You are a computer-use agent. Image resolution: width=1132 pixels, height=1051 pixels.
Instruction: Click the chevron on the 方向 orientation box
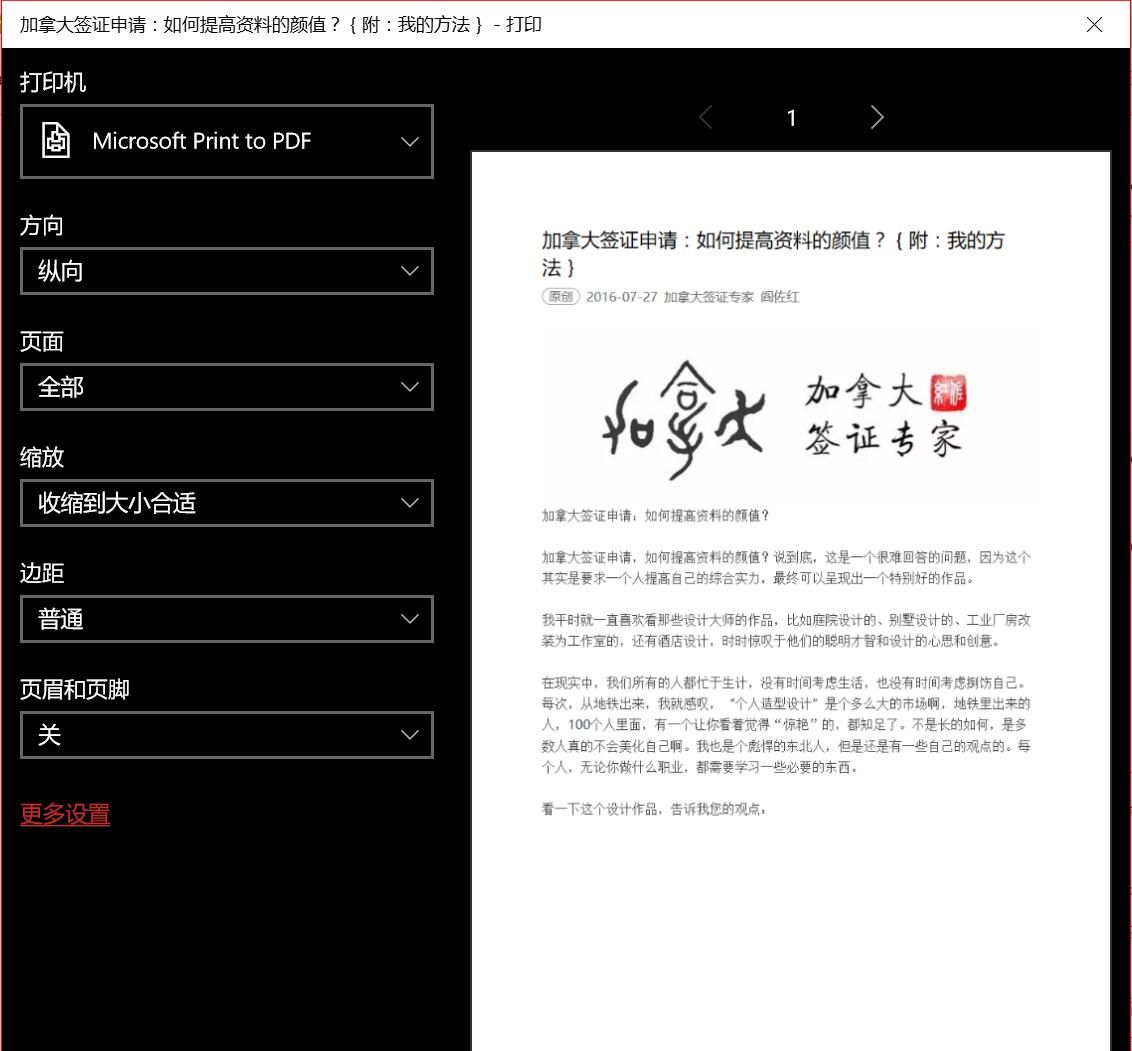409,271
